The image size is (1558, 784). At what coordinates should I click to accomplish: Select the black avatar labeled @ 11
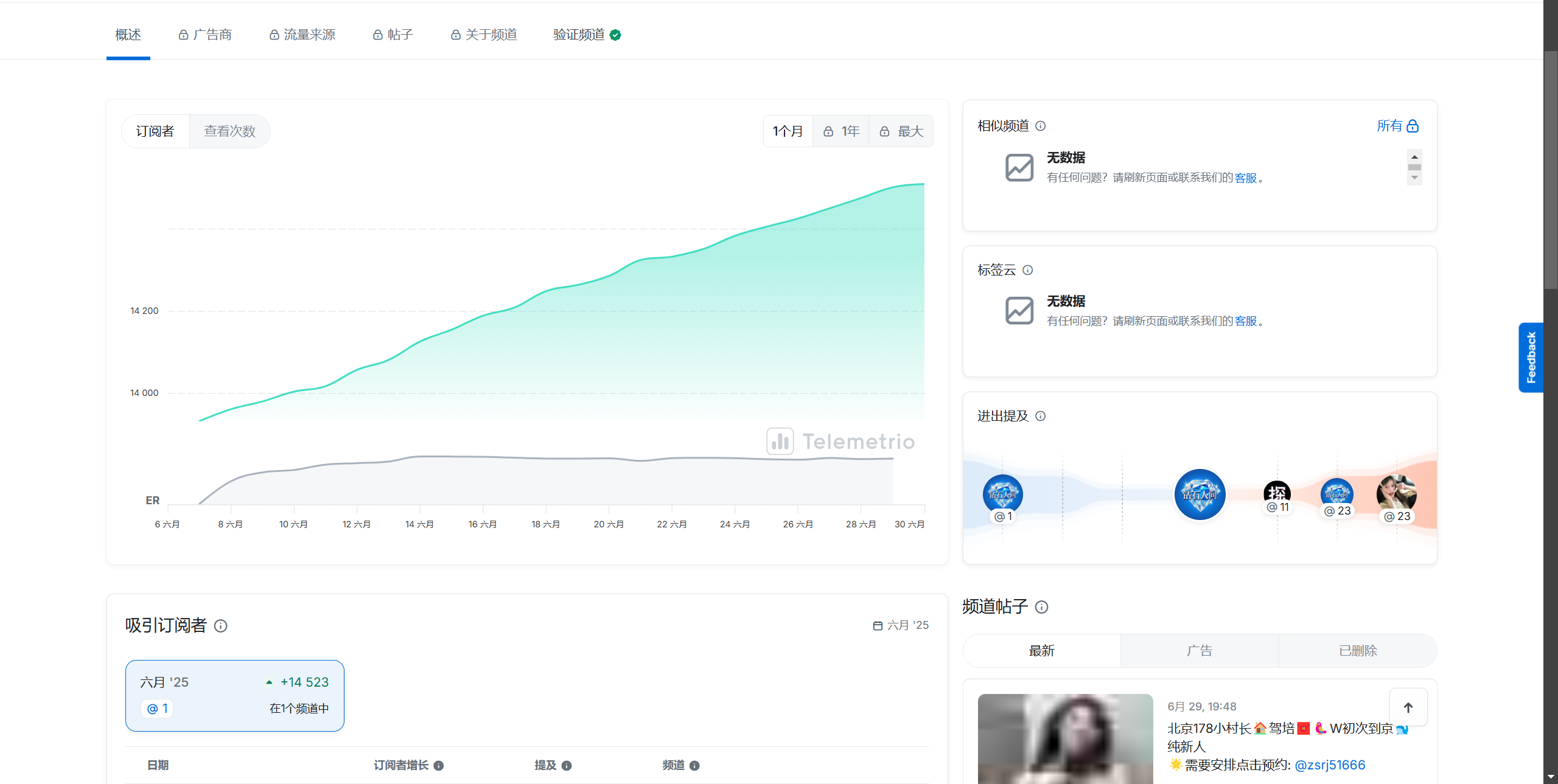click(x=1277, y=494)
